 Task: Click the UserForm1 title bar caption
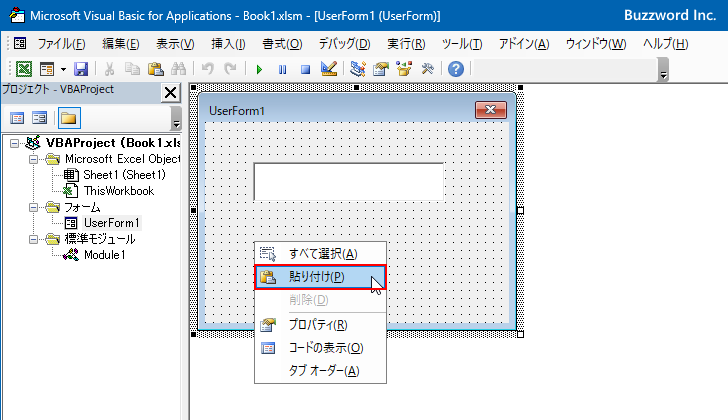237,111
